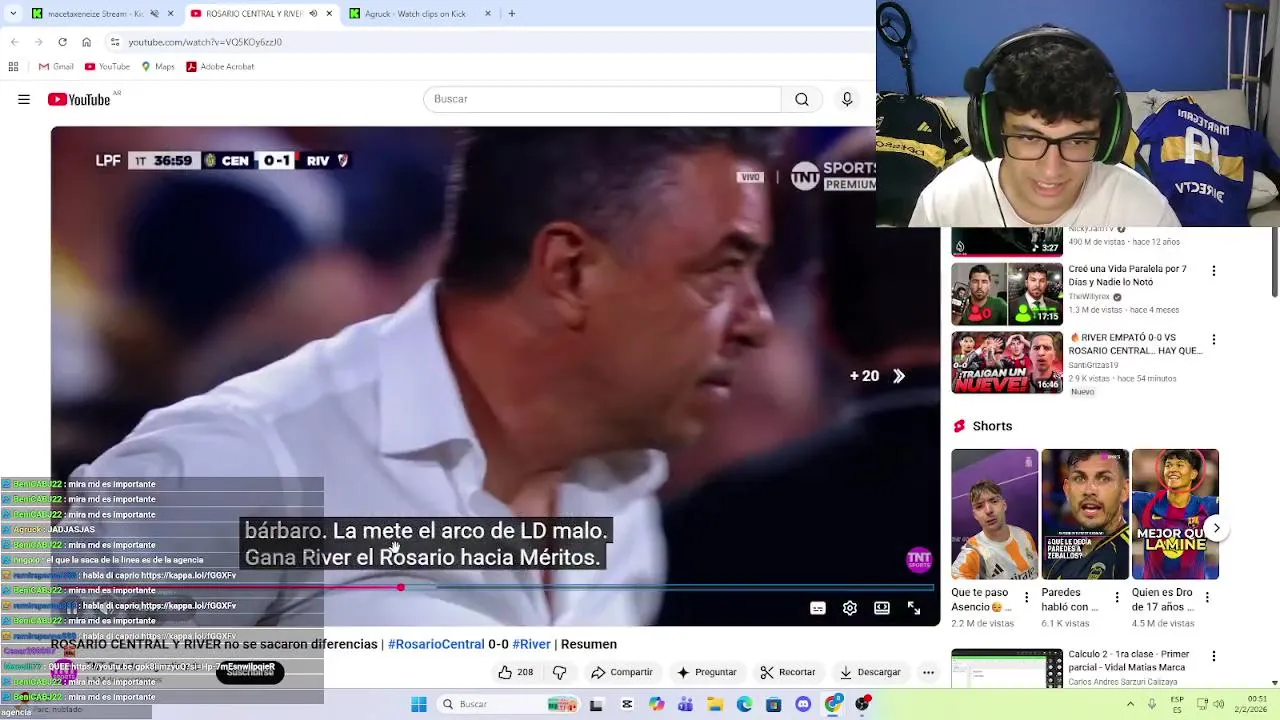Mute the audio on the YouTube tab
Screen dimensions: 1280x720
click(313, 14)
